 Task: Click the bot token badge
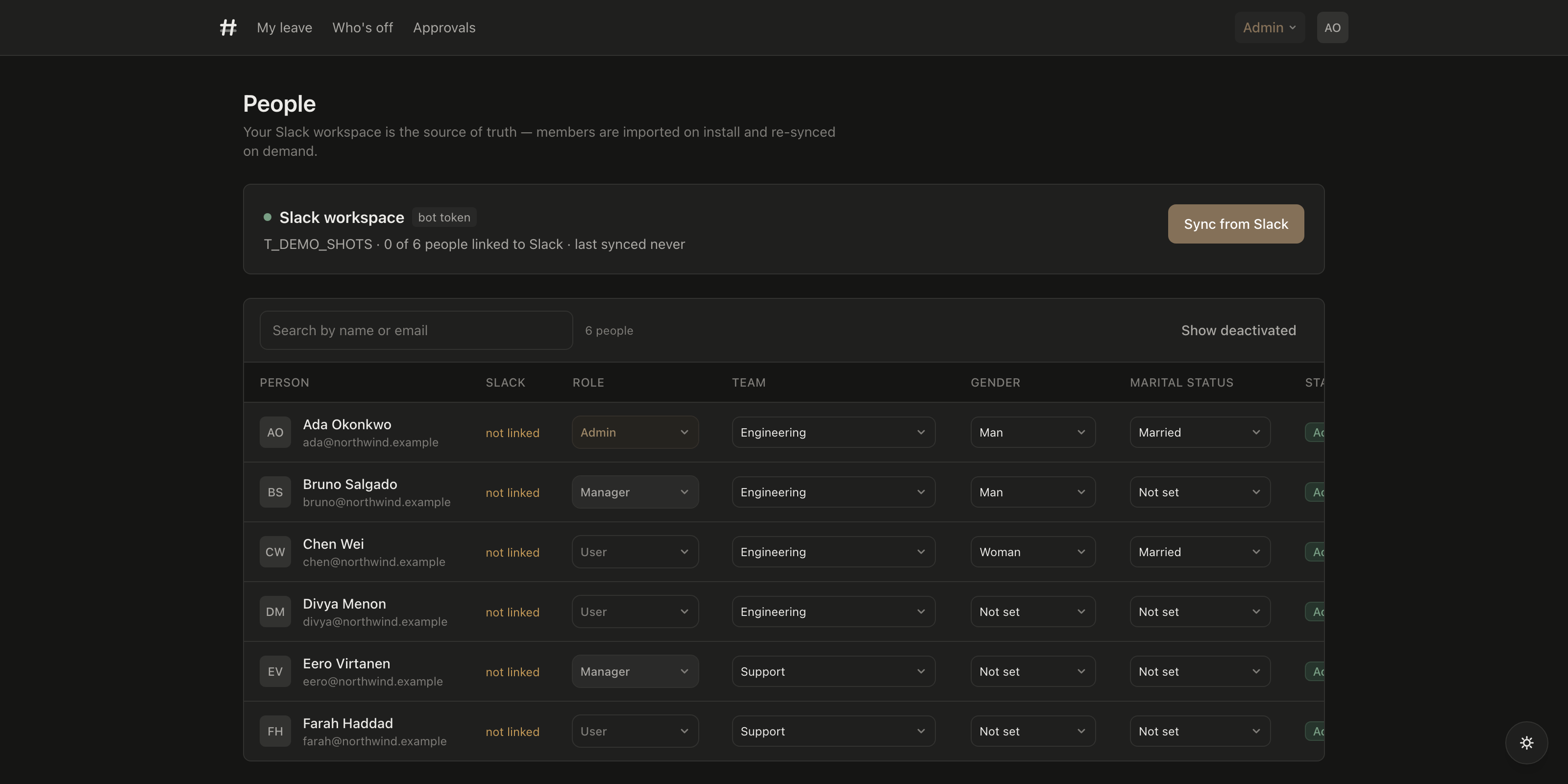click(444, 217)
